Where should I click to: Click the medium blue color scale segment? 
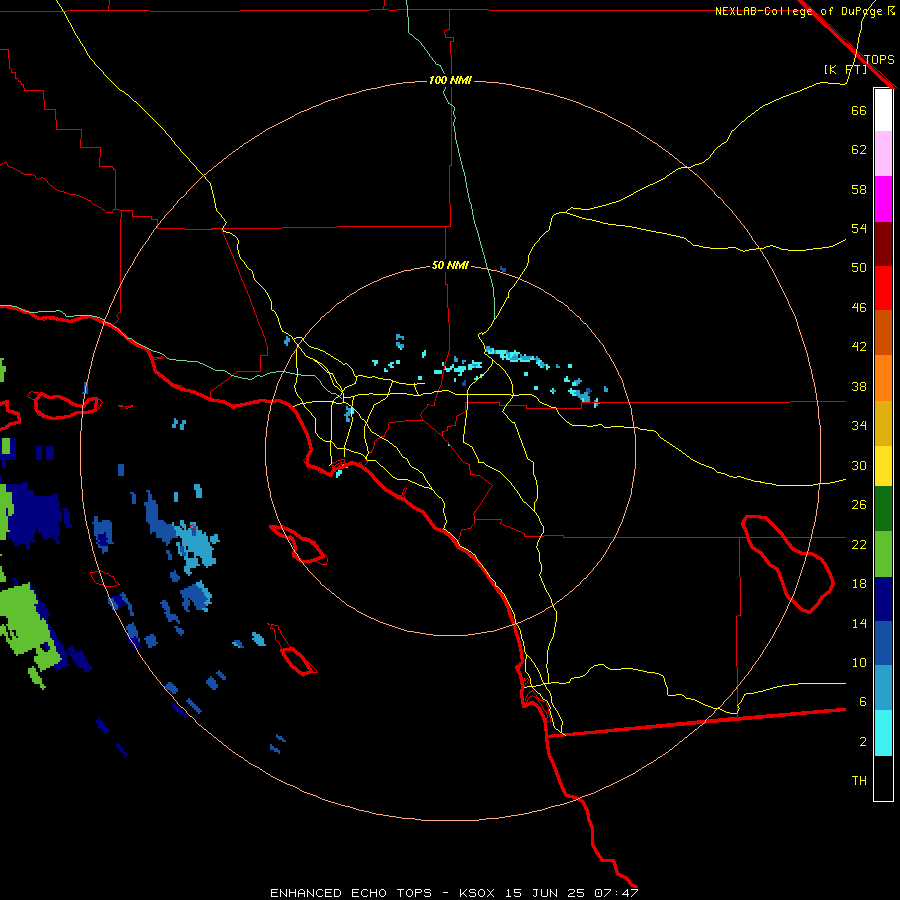883,643
